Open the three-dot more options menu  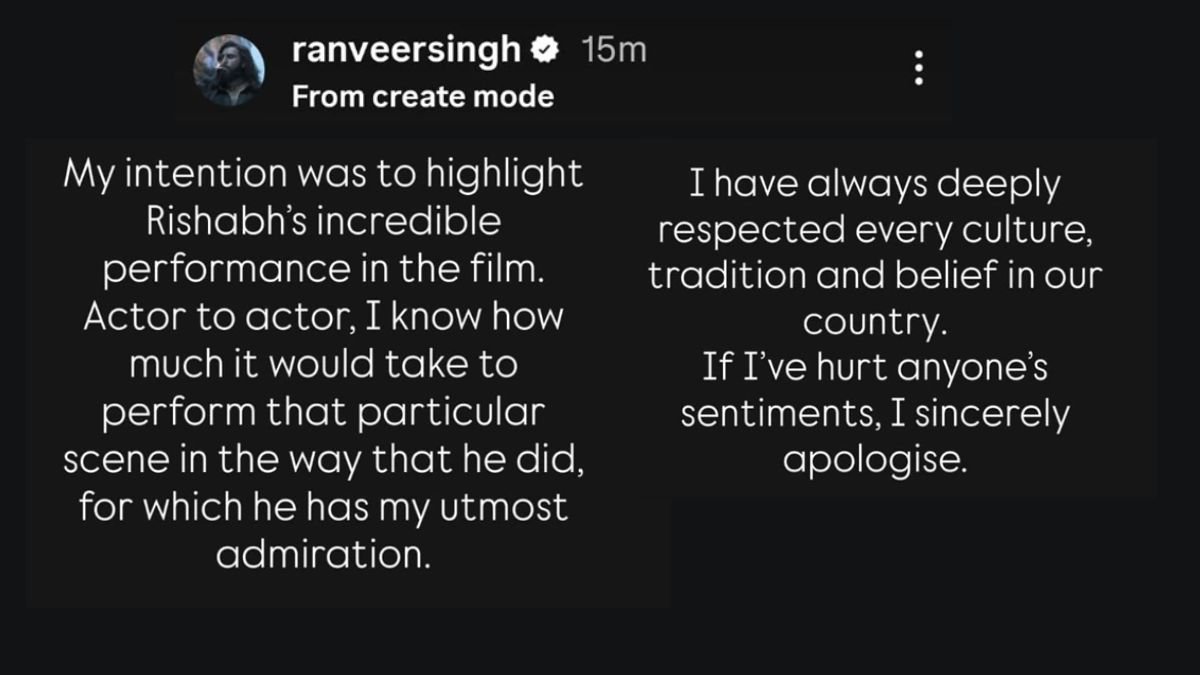[918, 67]
